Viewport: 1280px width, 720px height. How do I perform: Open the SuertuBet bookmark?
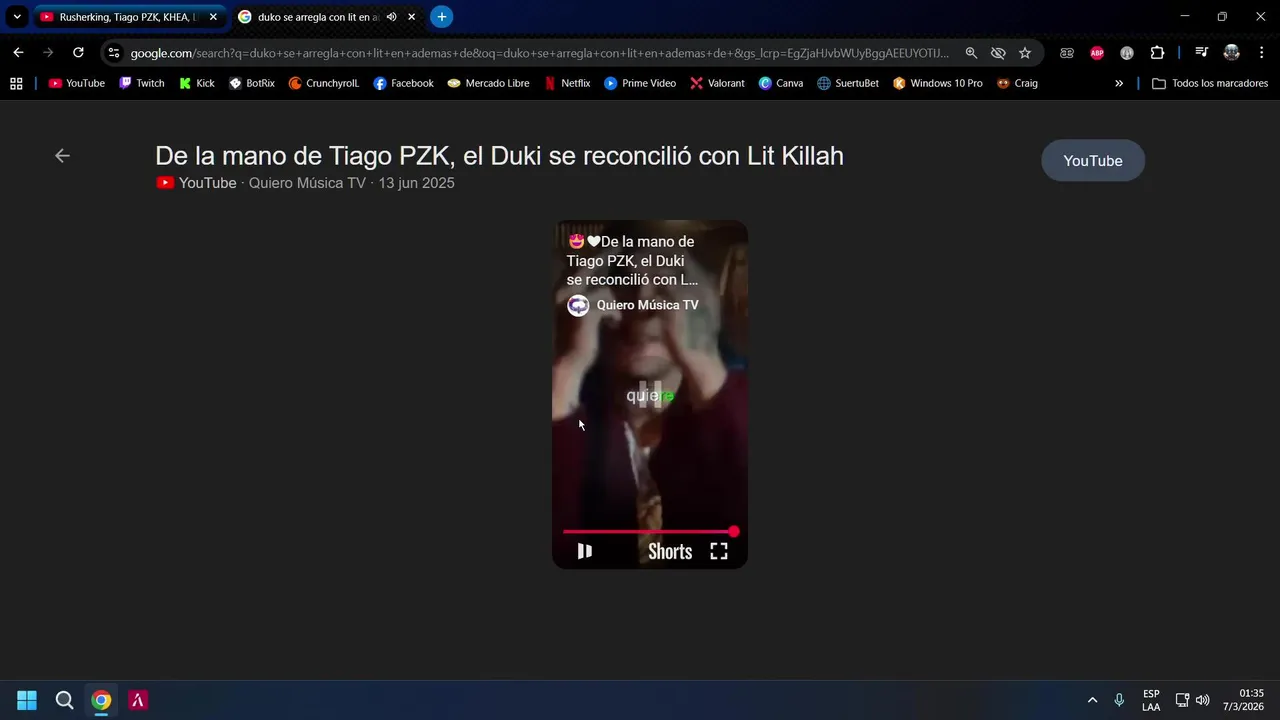click(x=848, y=83)
